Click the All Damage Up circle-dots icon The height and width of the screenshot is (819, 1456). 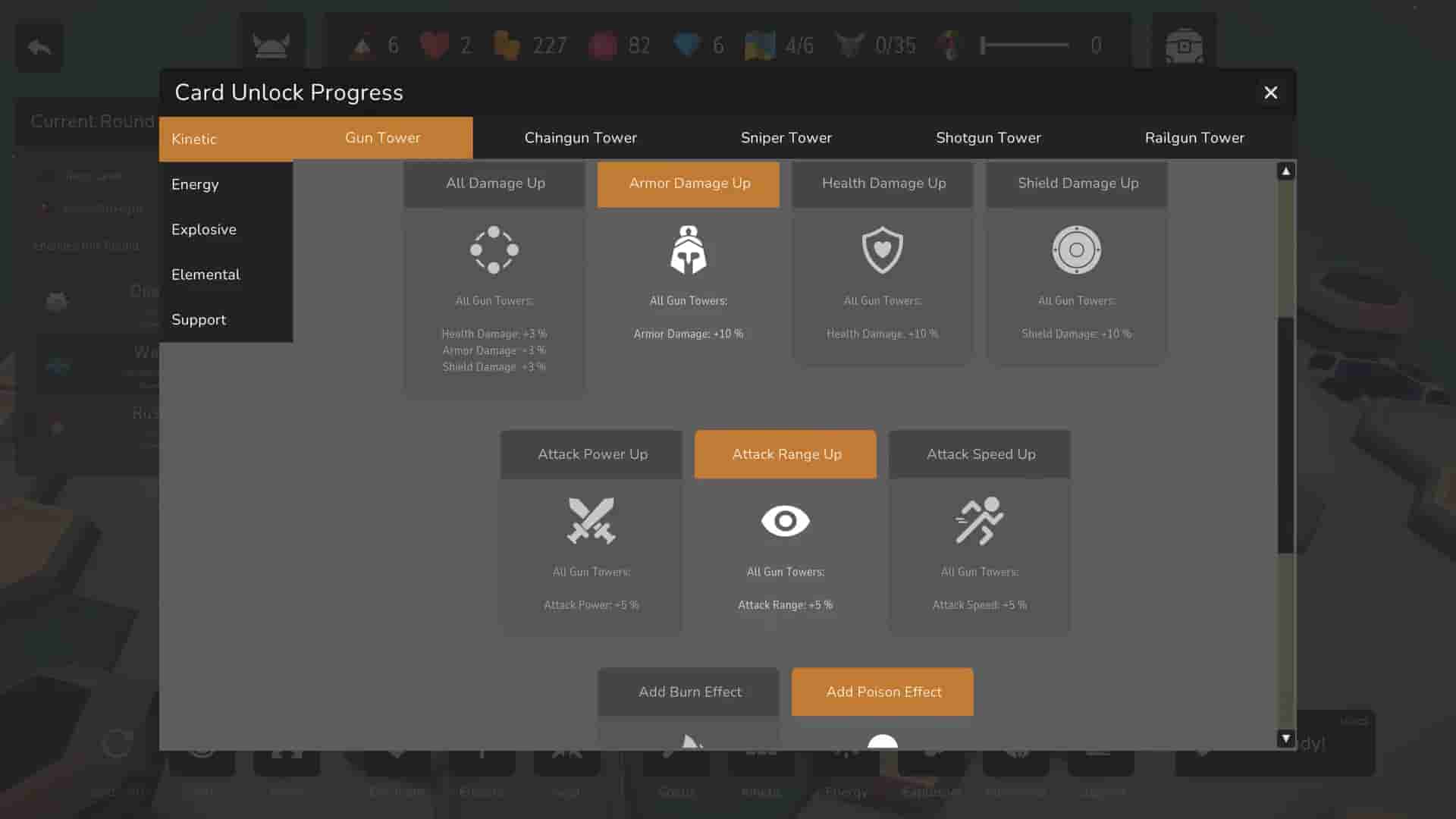pos(494,250)
